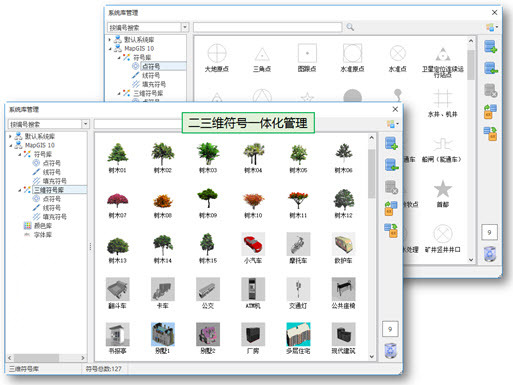Select the 摩托车 motorcycle symbol
513x385 pixels.
click(x=298, y=248)
